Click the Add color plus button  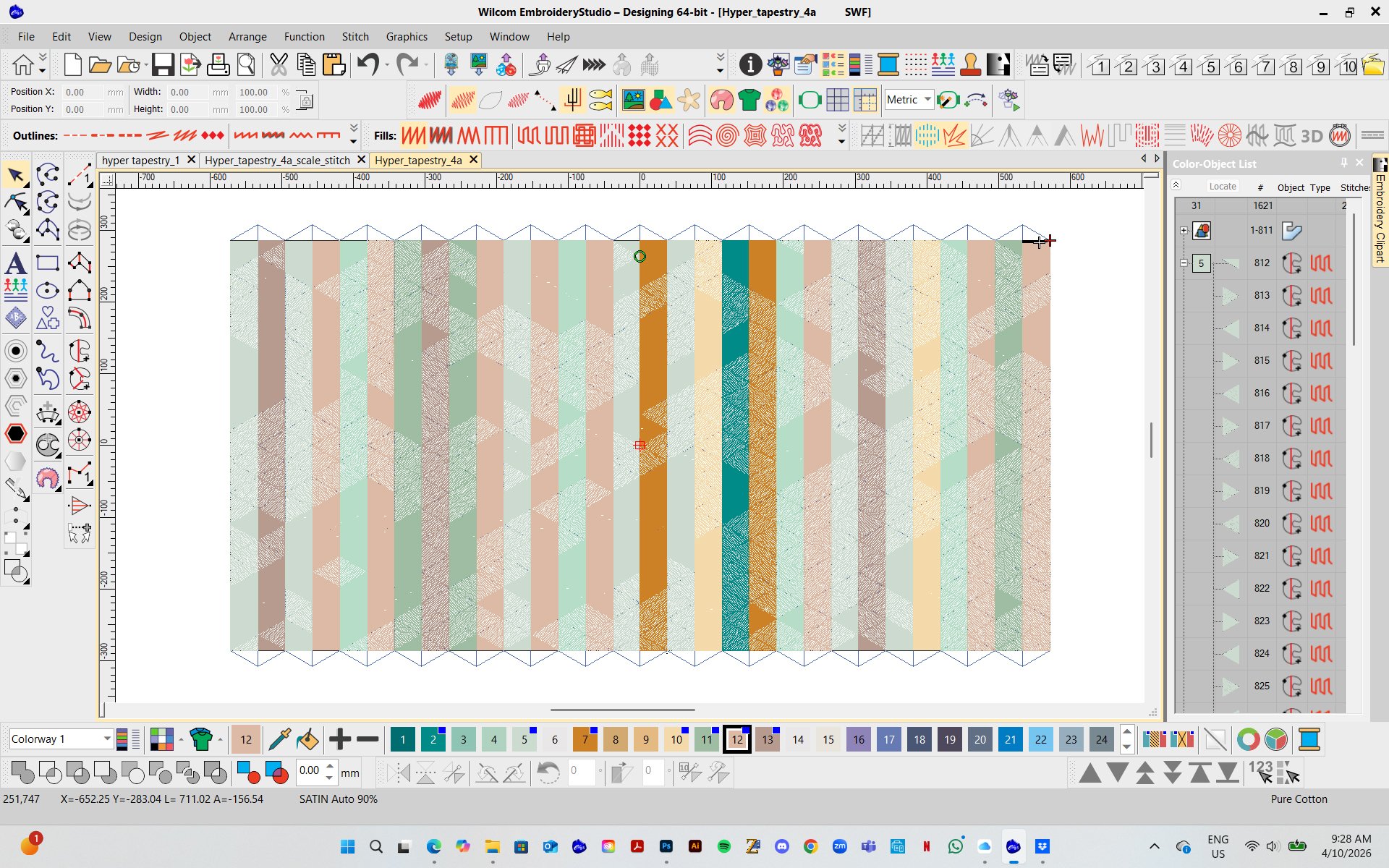click(339, 739)
